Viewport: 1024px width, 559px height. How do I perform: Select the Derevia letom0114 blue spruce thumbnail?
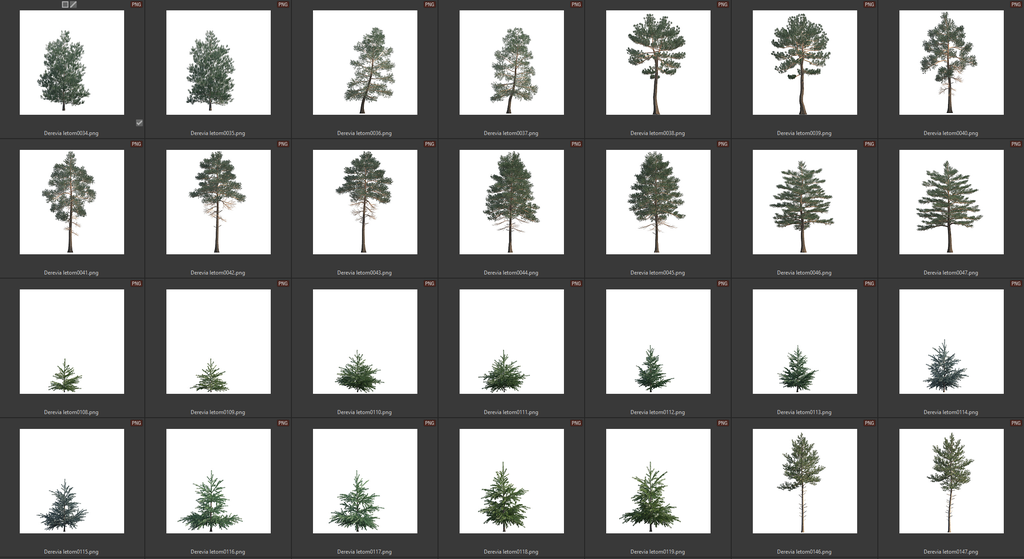950,341
